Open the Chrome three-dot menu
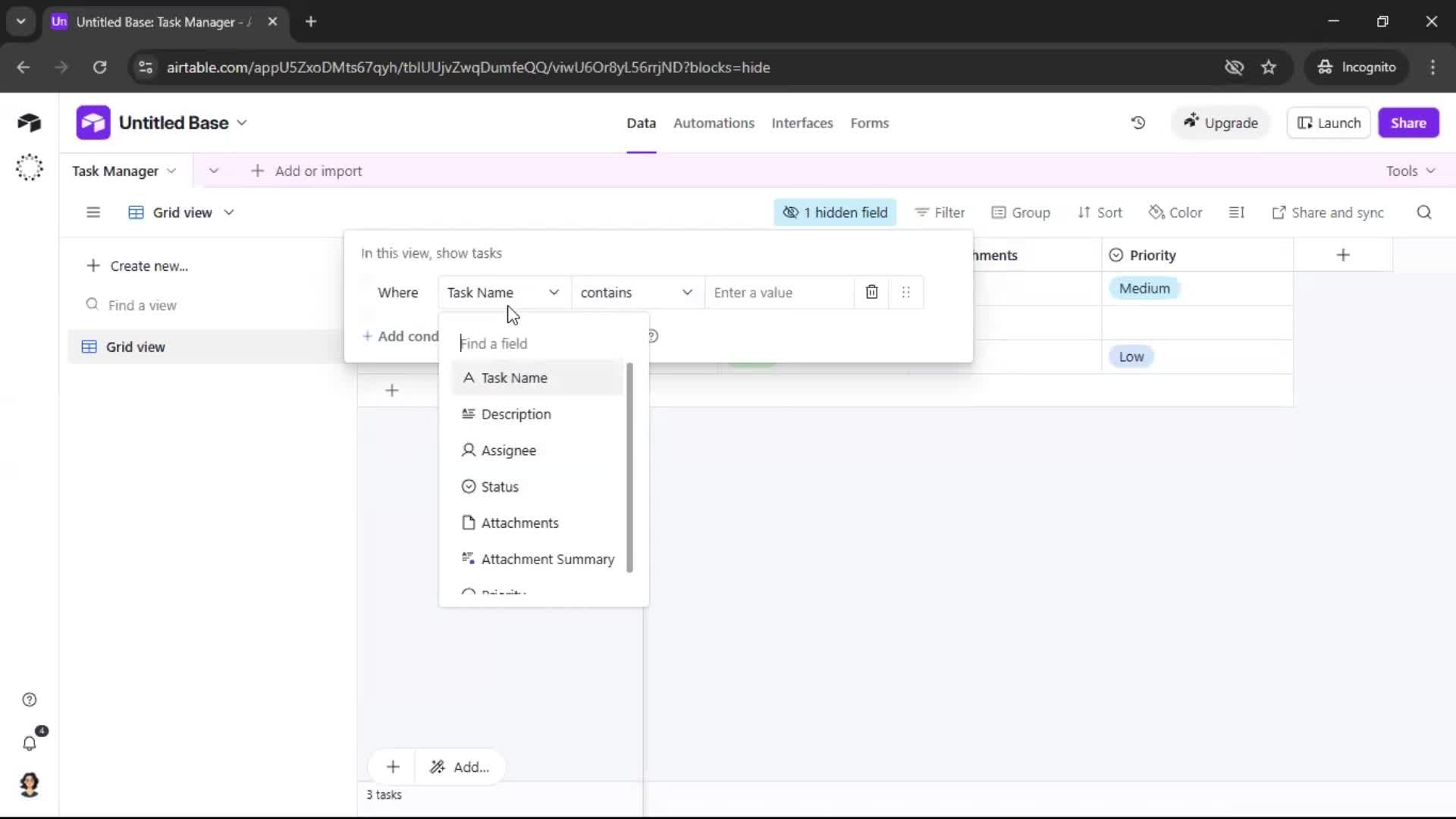 coord(1432,67)
